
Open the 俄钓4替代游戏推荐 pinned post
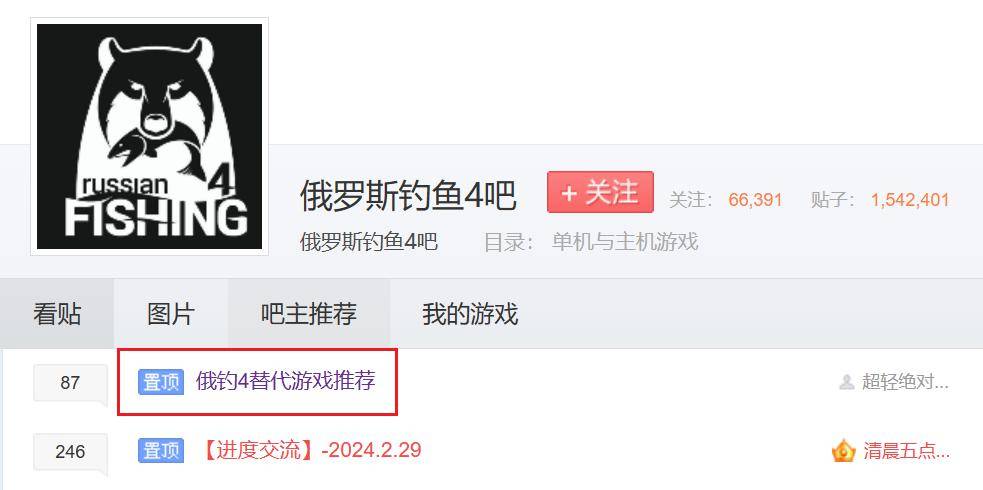click(286, 381)
